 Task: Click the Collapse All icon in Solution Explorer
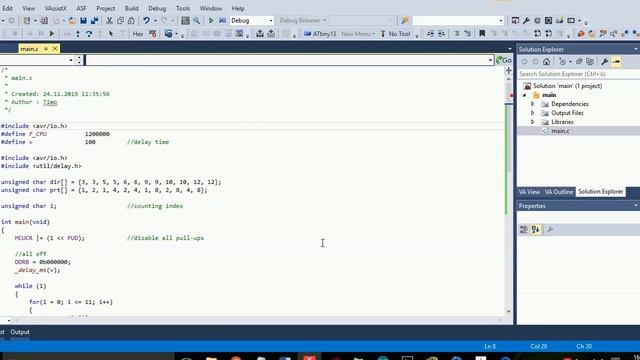[x=579, y=62]
